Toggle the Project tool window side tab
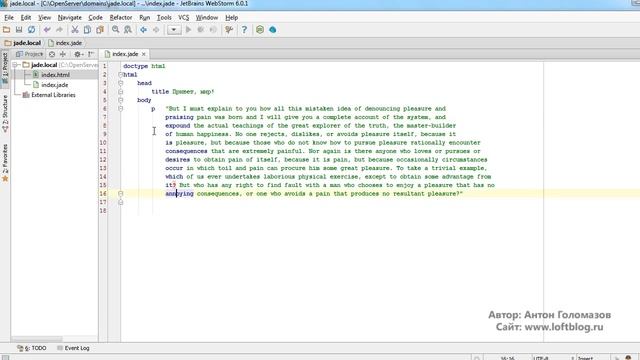Screen dimensions: 640x360 5,69
